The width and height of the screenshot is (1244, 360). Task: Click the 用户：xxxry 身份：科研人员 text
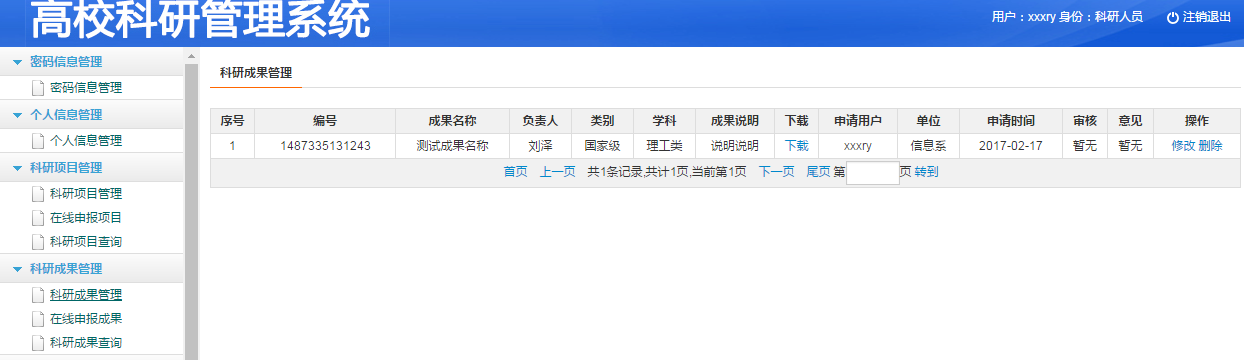[x=1067, y=17]
